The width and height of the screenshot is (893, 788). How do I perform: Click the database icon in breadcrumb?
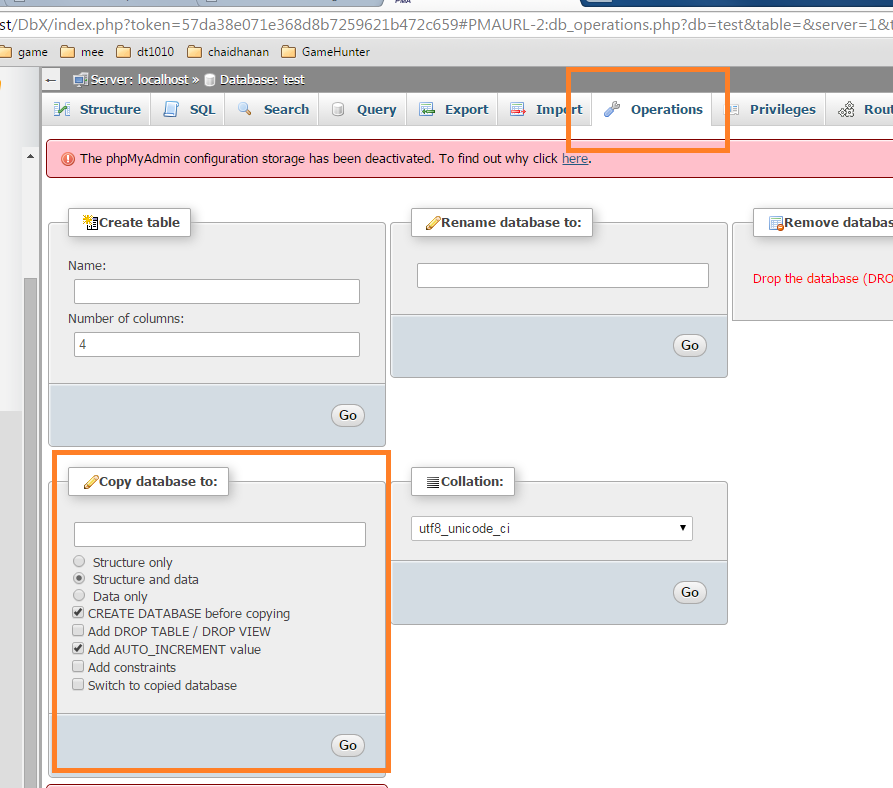coord(210,80)
